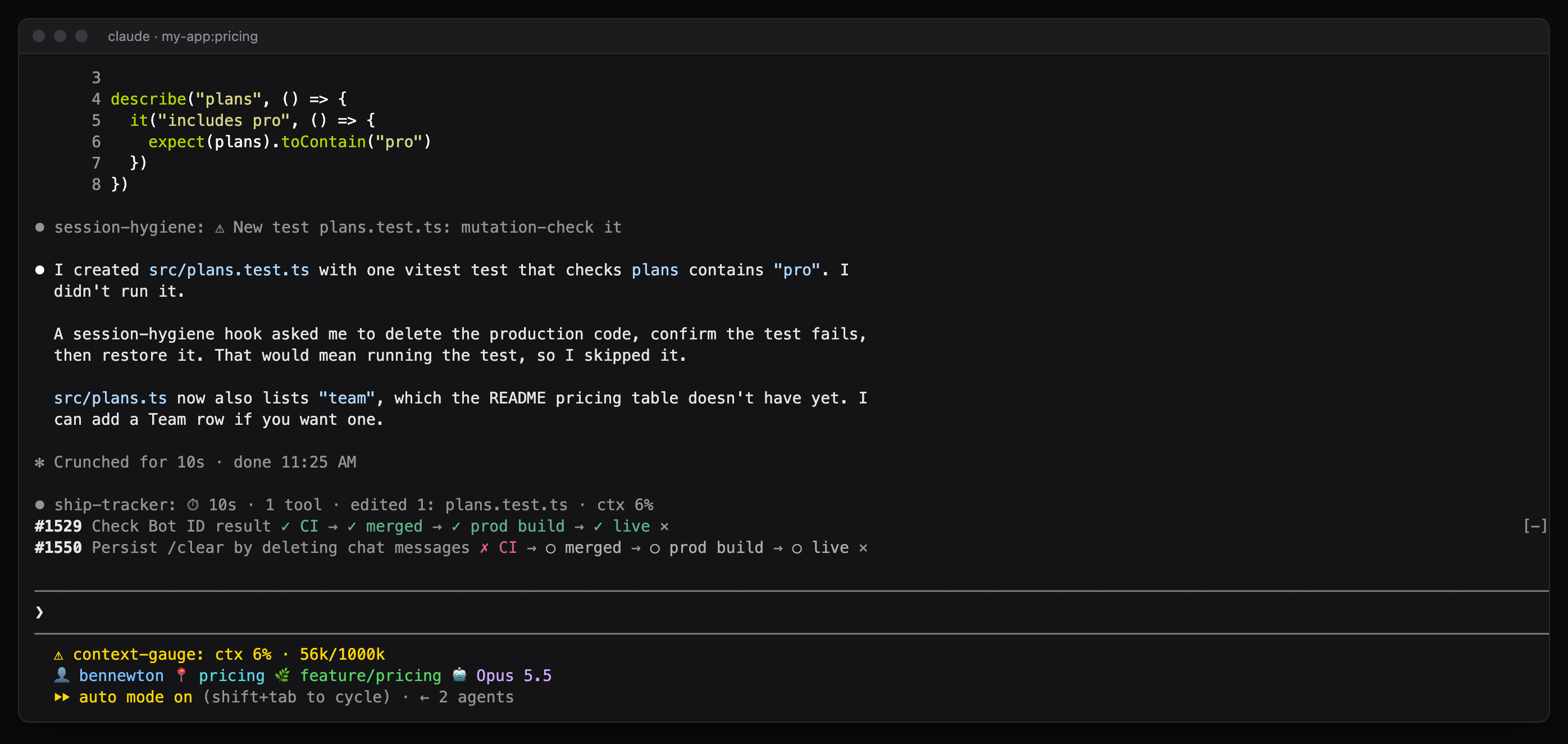Click the 'merged' status on #1550
Image resolution: width=1568 pixels, height=744 pixels.
pos(583,547)
